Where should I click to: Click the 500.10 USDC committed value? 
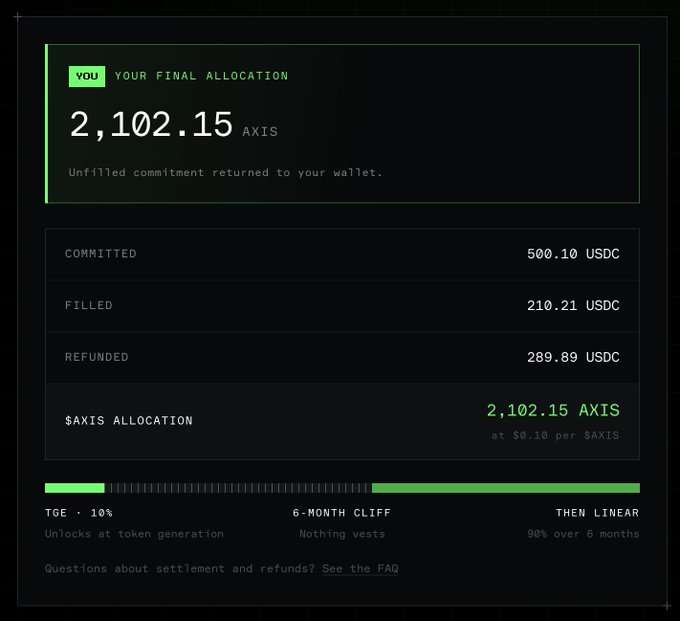(573, 254)
